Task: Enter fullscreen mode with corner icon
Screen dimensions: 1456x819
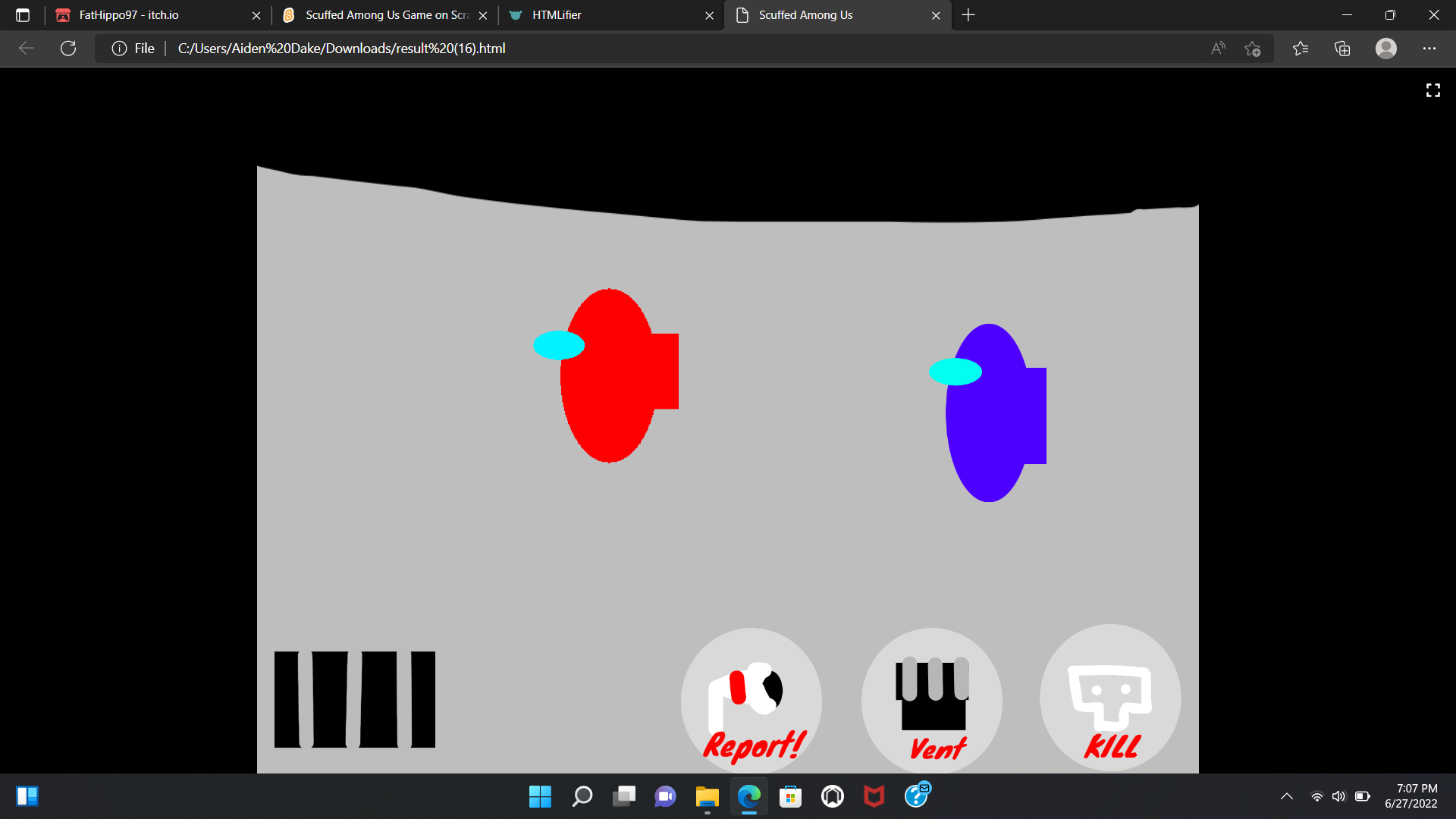Action: click(x=1432, y=90)
